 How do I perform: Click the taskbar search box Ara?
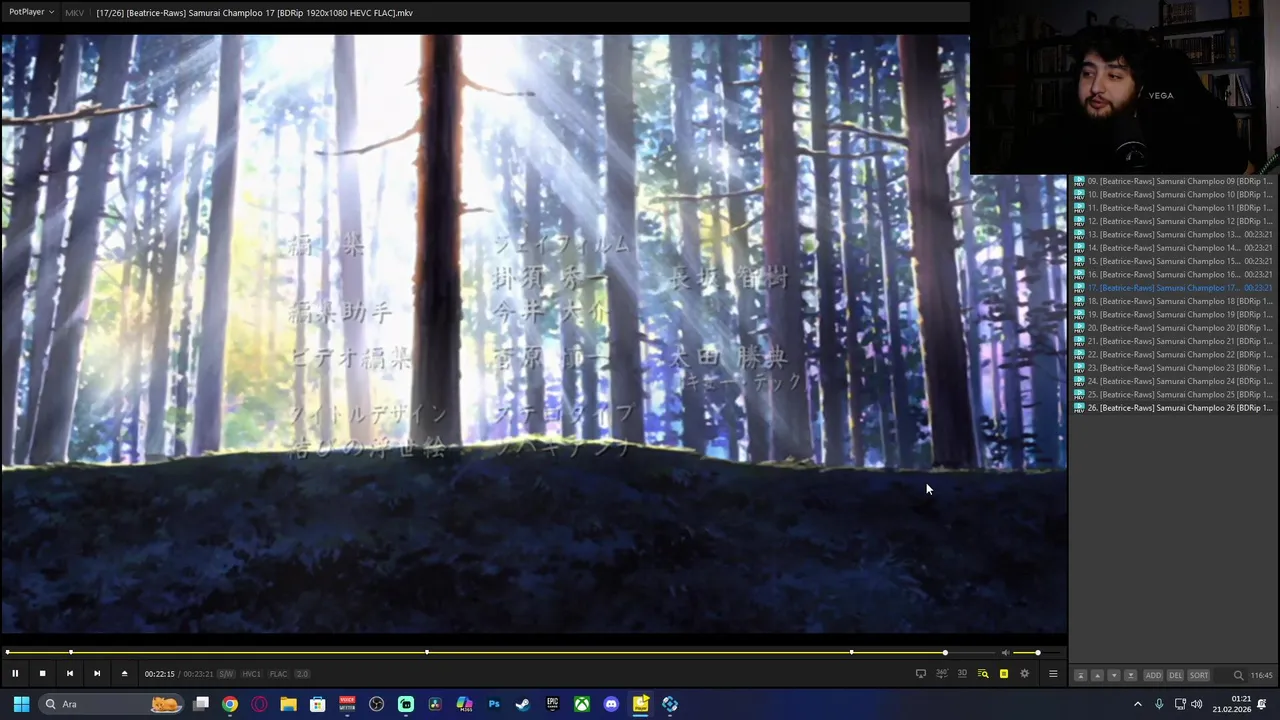112,704
